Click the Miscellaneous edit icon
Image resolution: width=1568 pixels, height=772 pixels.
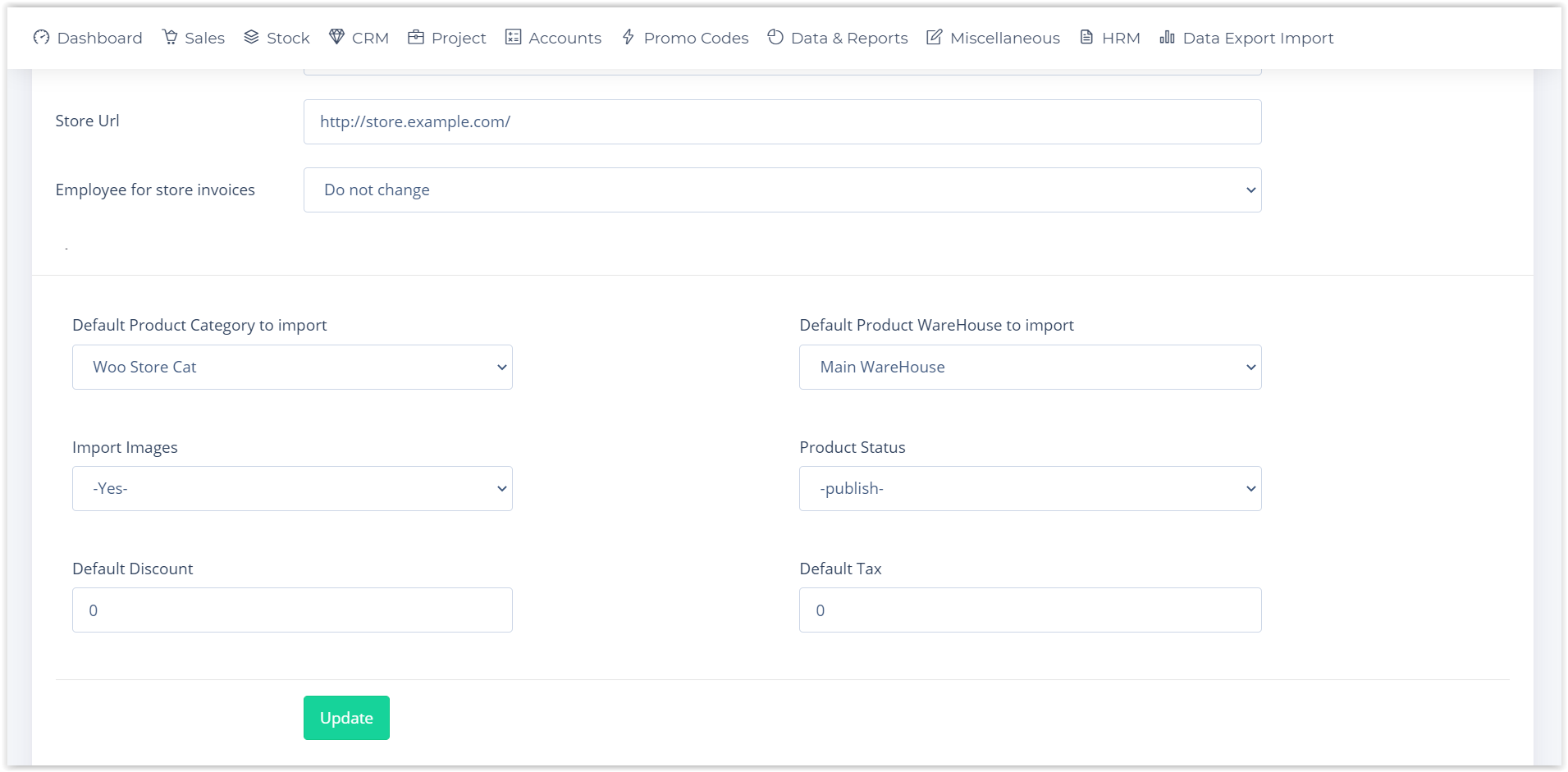coord(934,37)
